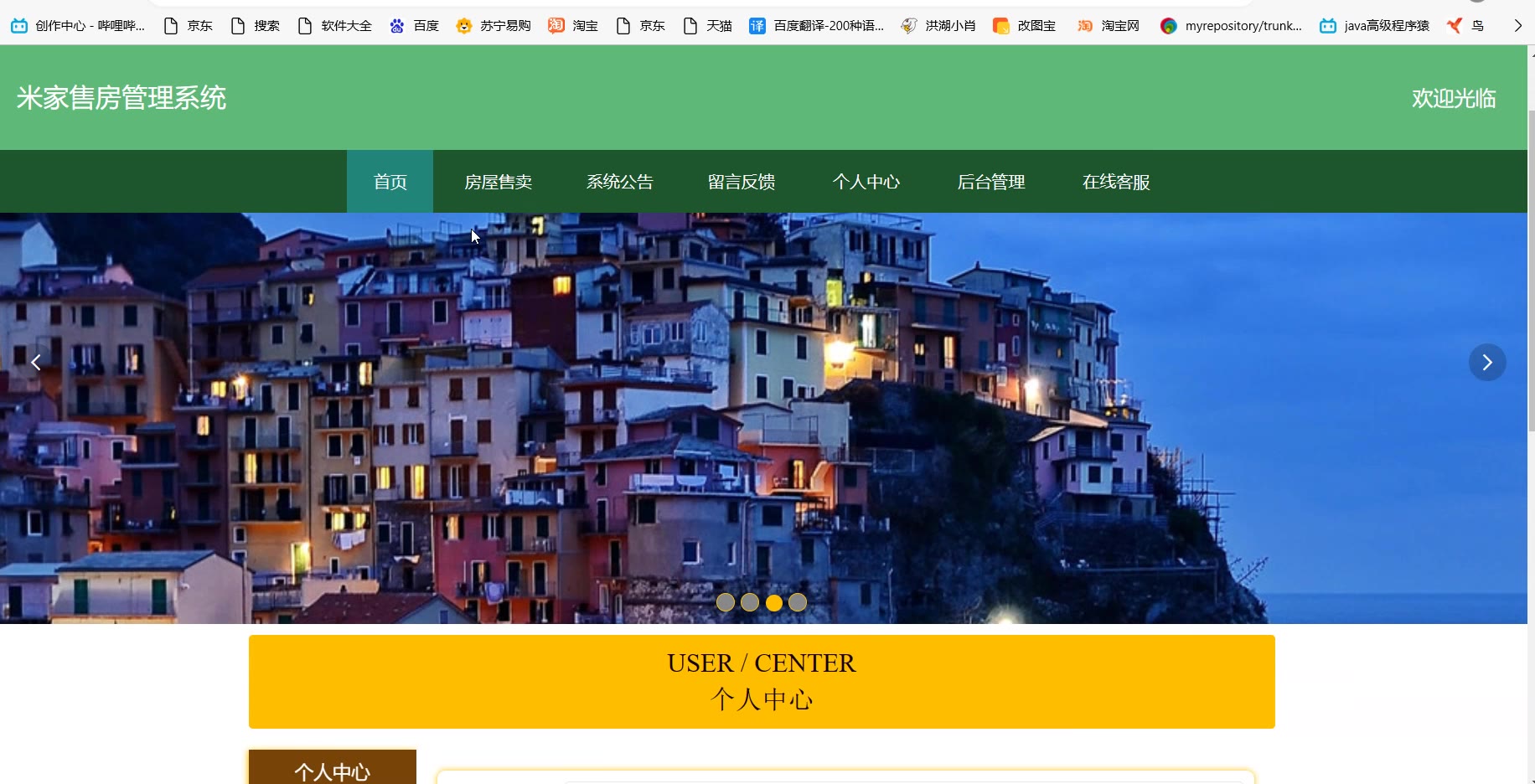This screenshot has width=1535, height=784.
Task: Open the 苏宁易购 bookmark
Action: (494, 26)
